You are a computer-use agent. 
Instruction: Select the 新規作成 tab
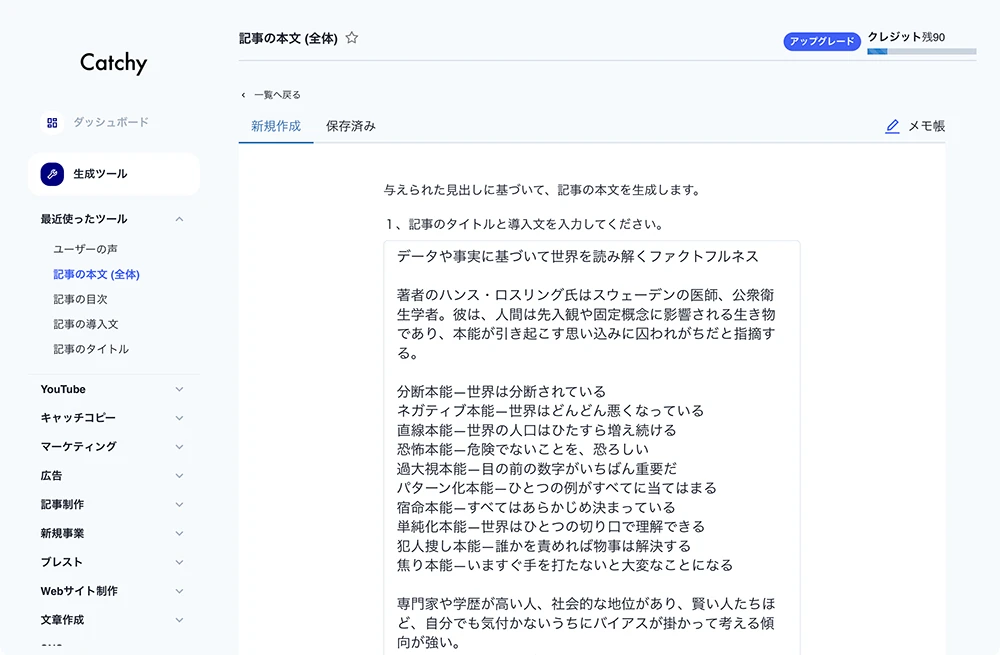tap(276, 126)
